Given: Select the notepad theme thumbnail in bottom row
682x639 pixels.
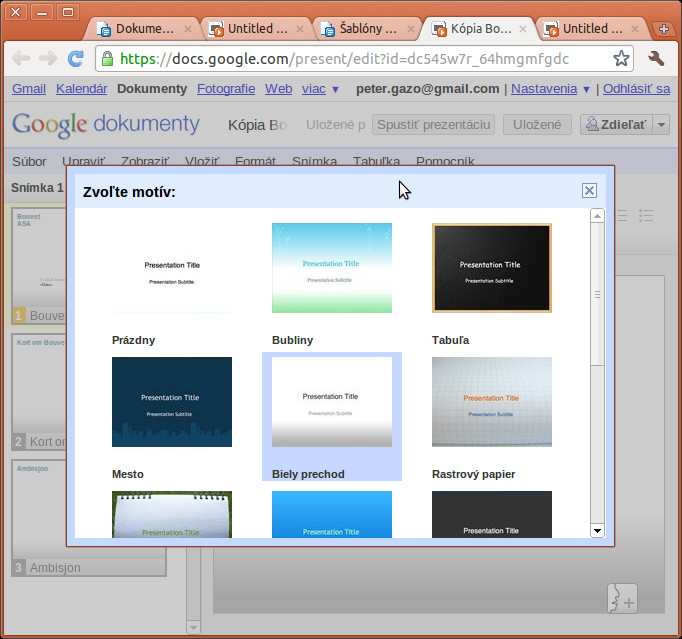Looking at the screenshot, I should tap(172, 515).
